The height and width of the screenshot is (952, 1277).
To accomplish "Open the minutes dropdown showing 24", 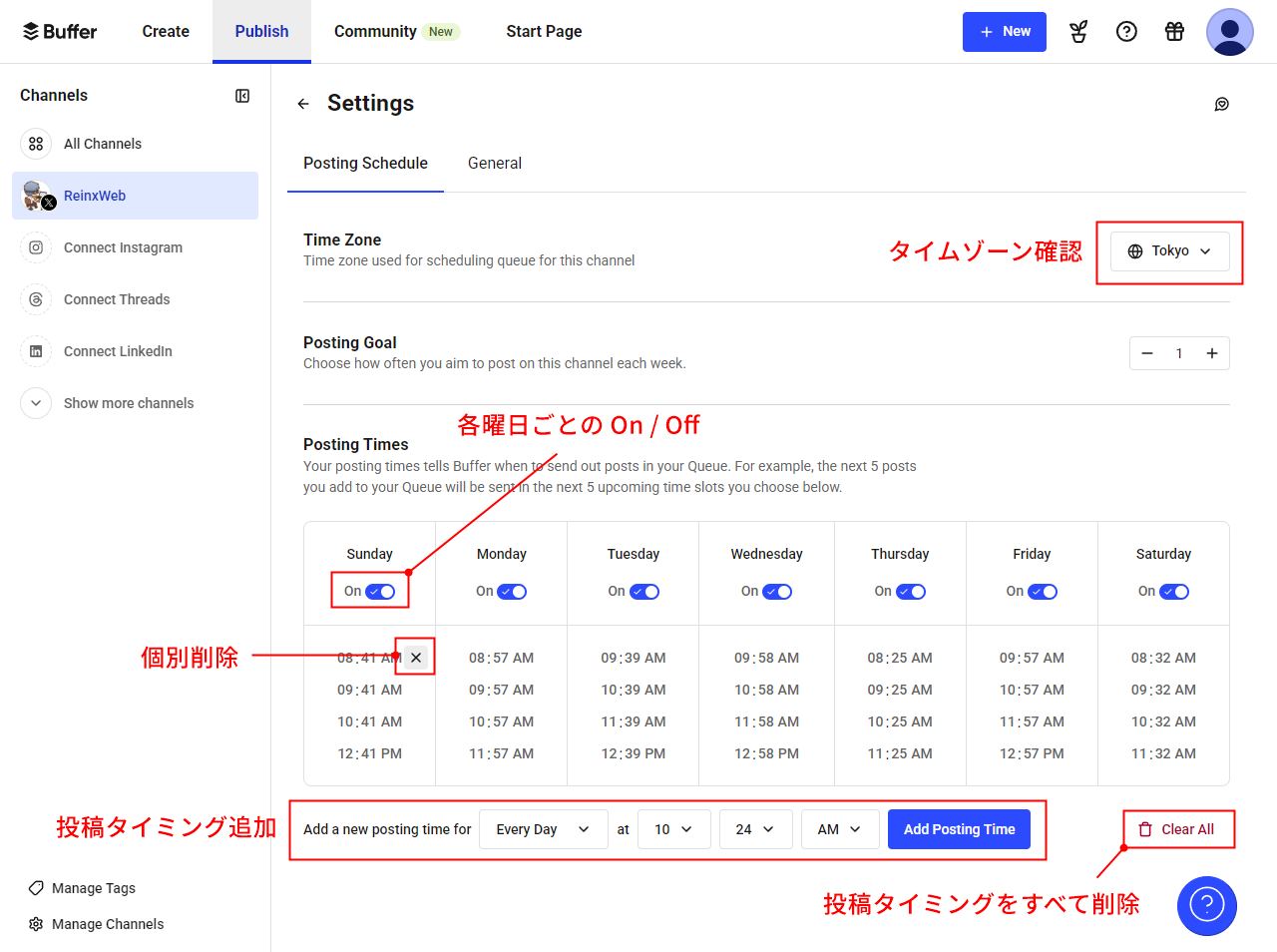I will tap(755, 829).
